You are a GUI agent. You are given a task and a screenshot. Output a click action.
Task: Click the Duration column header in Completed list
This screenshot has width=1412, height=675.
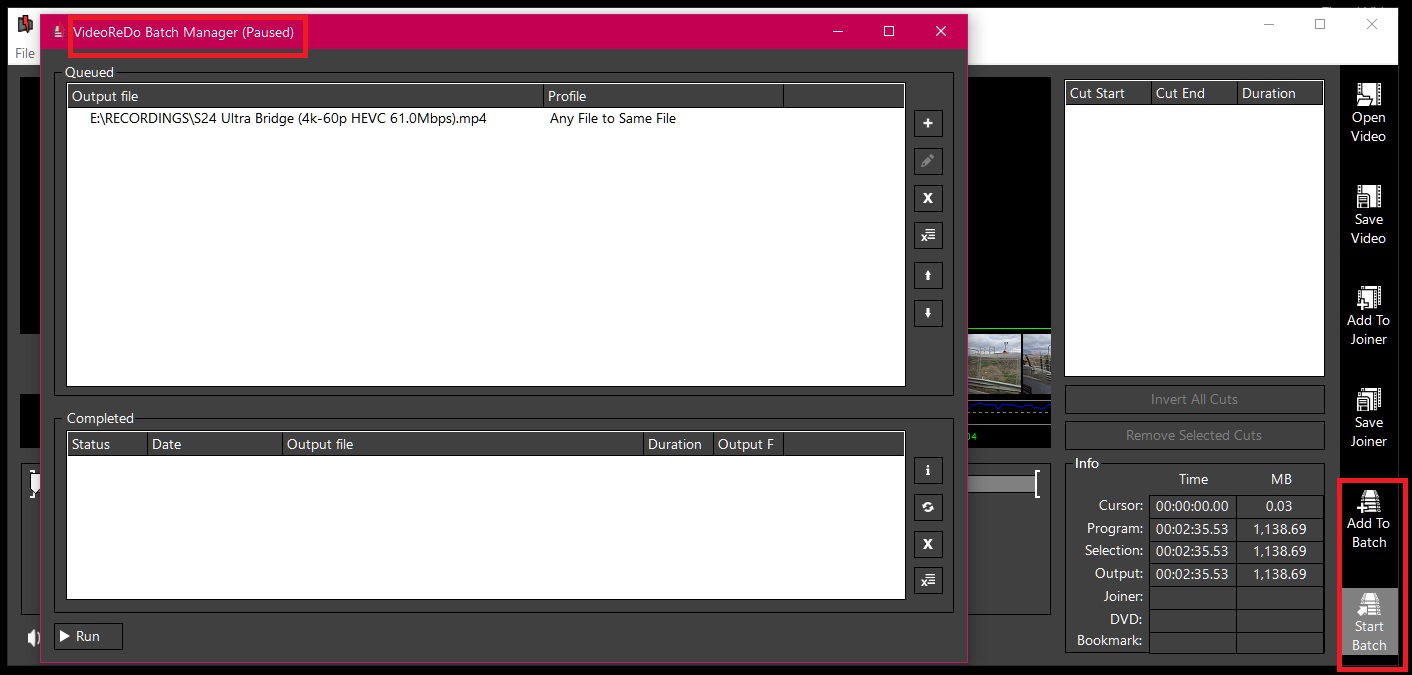[x=678, y=444]
